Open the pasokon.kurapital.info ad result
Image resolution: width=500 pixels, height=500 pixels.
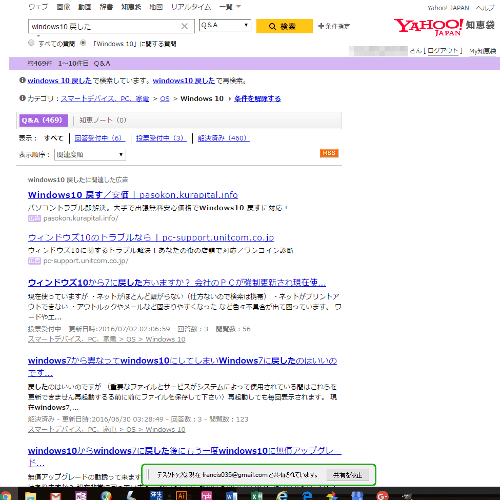(133, 195)
